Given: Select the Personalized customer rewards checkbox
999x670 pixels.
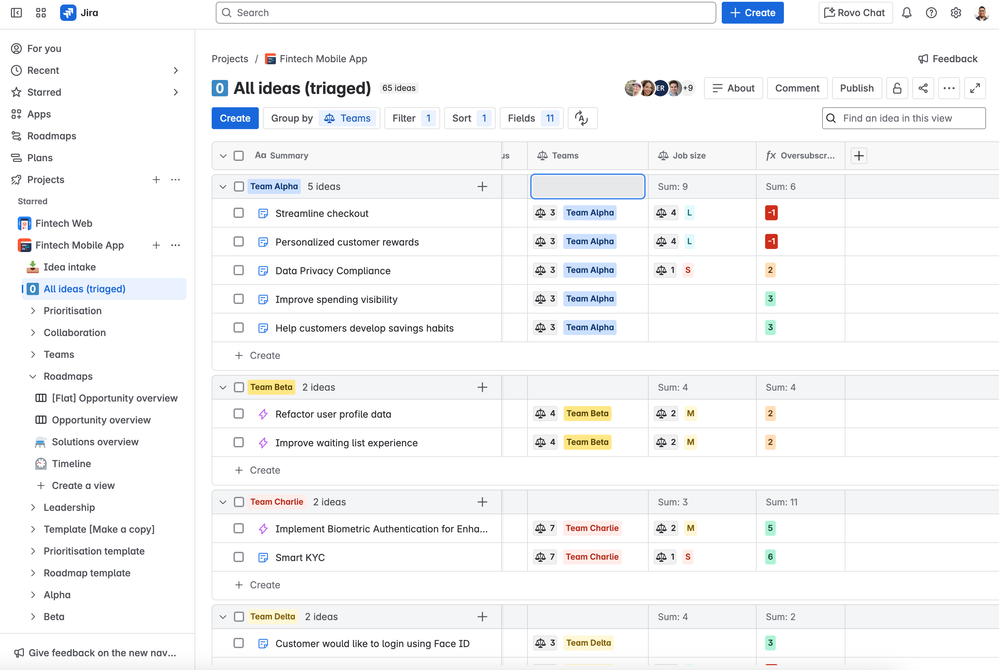Looking at the screenshot, I should [x=238, y=241].
